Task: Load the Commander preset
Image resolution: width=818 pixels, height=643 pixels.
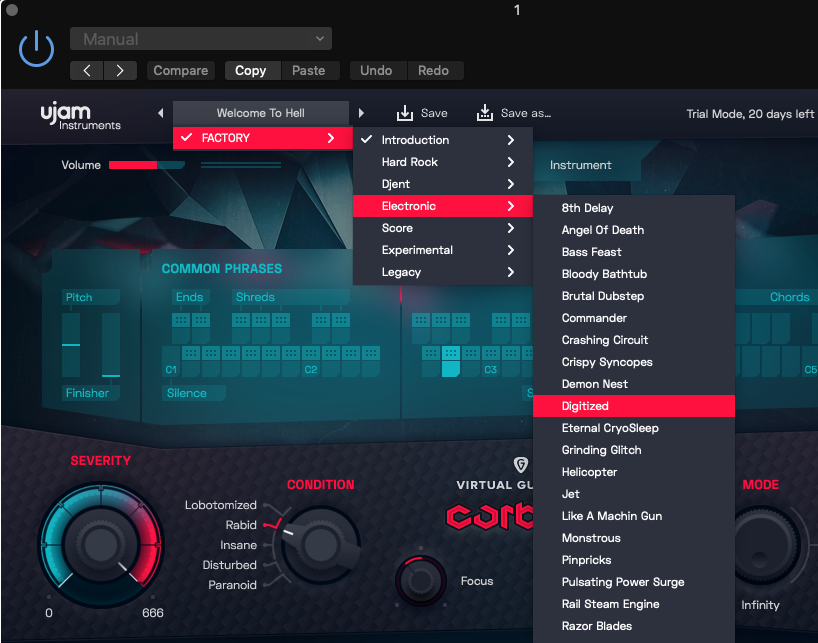Action: click(x=634, y=318)
